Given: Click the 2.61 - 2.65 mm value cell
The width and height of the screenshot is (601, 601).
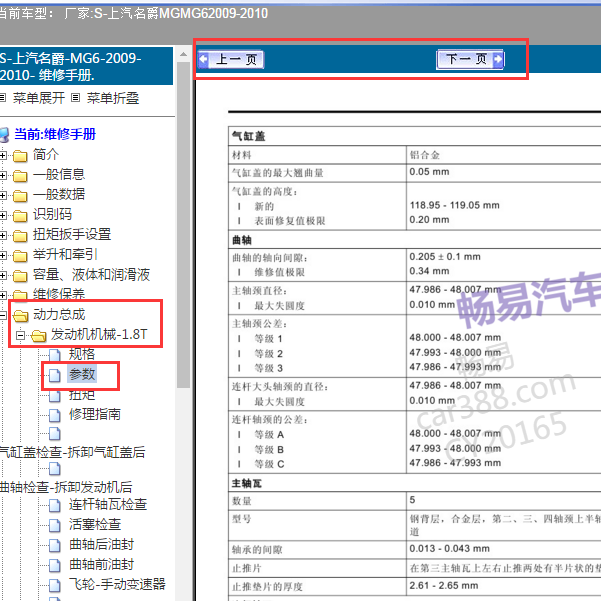Looking at the screenshot, I should [503, 586].
